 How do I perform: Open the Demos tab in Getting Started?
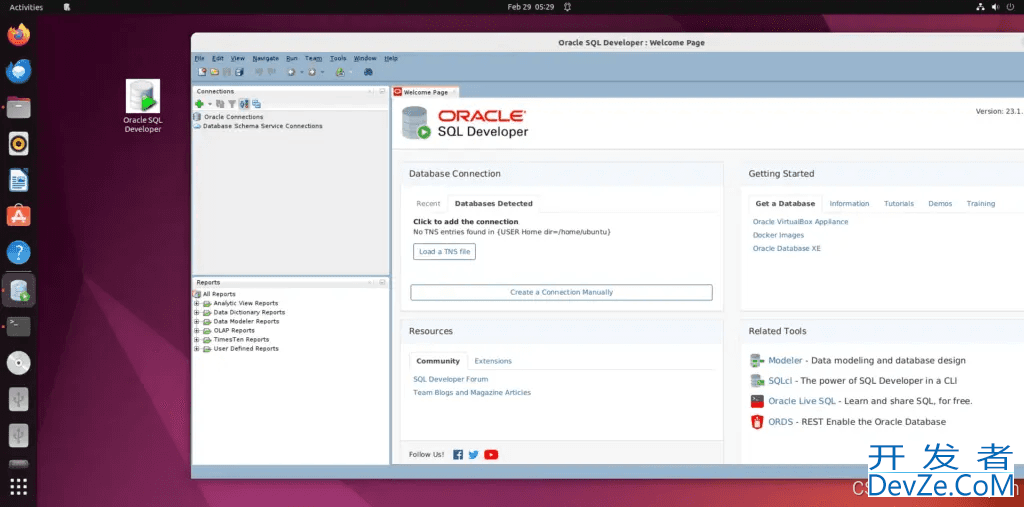(940, 204)
